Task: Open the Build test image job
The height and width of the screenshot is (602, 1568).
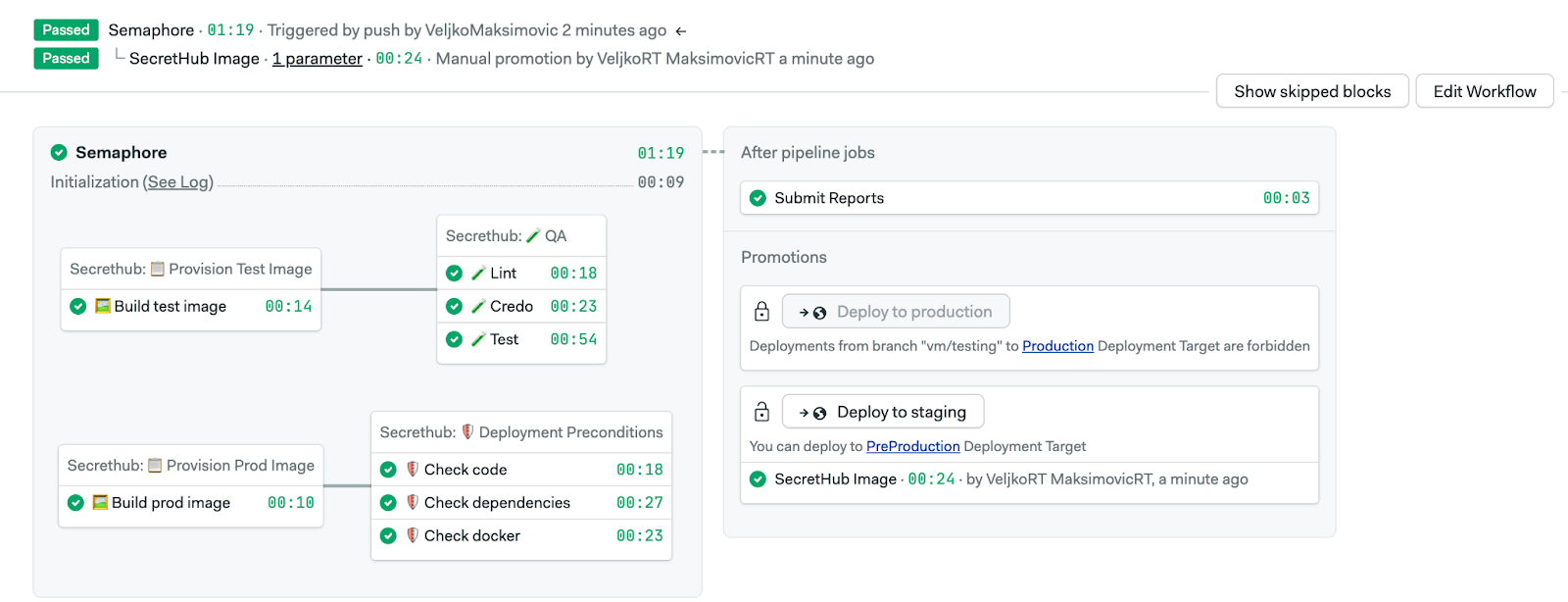Action: pyautogui.click(x=191, y=307)
